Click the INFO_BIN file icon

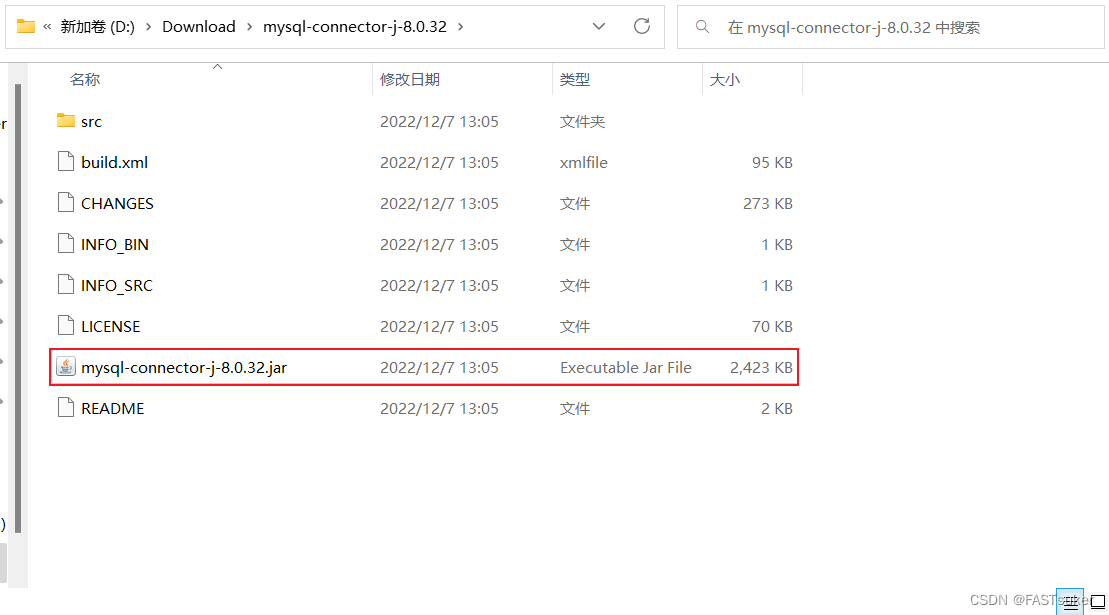coord(66,244)
